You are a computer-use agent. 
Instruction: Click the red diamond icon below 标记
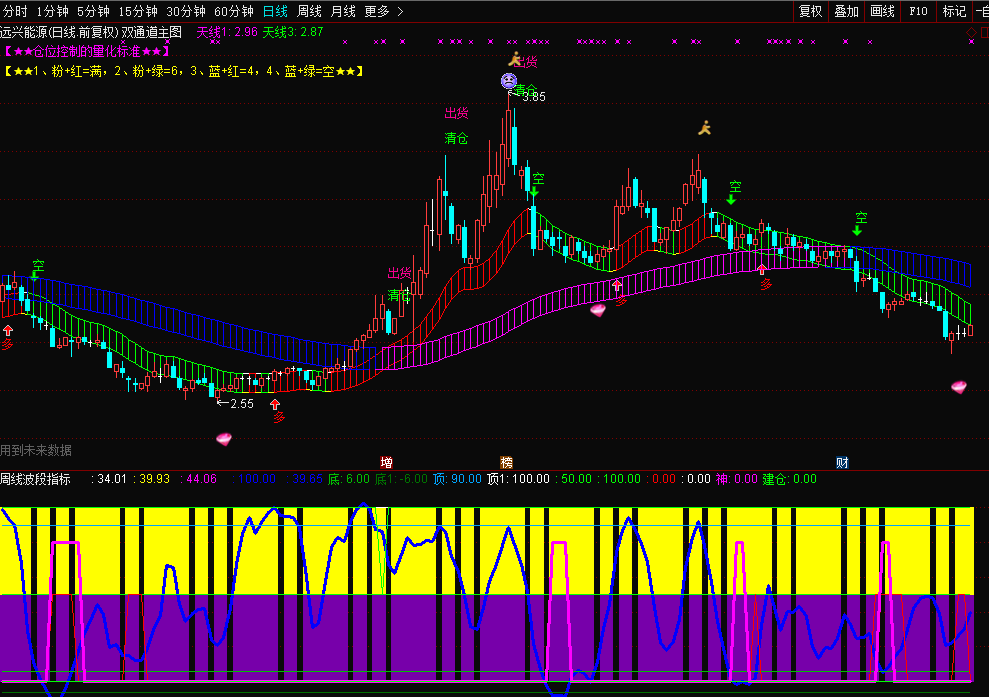(x=971, y=32)
